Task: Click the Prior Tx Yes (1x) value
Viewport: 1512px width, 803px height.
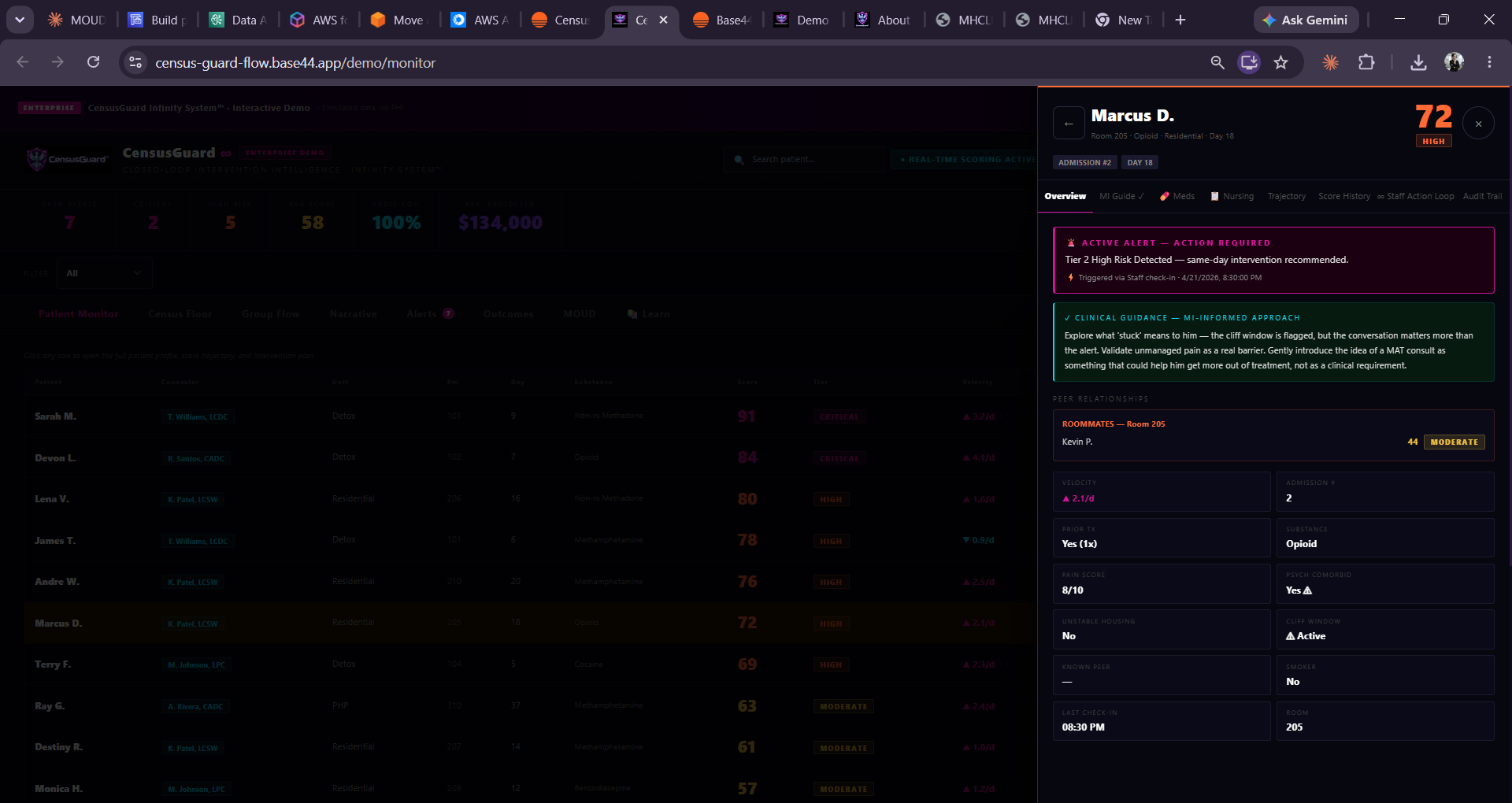Action: (1079, 544)
